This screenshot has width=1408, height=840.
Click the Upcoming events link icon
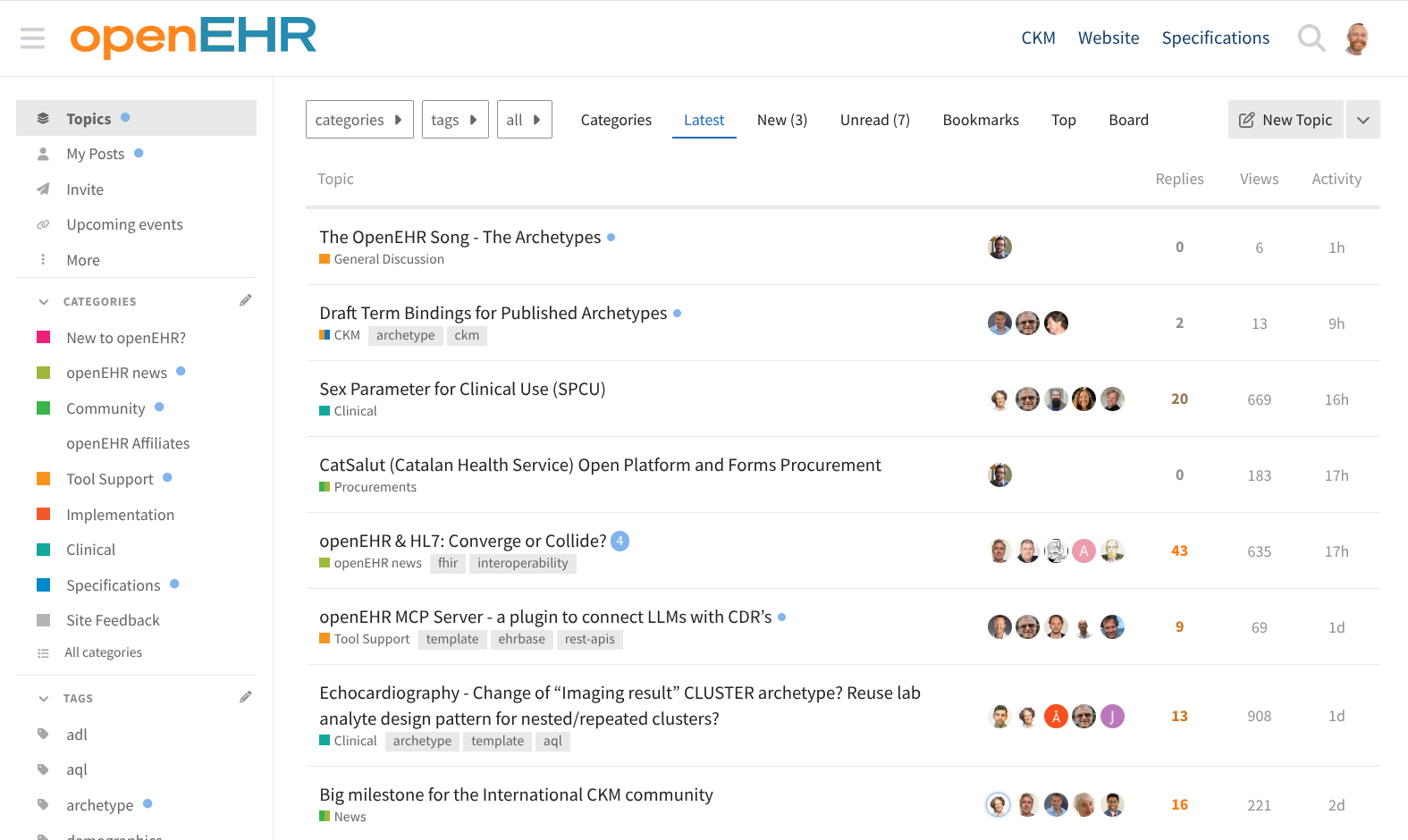point(43,224)
